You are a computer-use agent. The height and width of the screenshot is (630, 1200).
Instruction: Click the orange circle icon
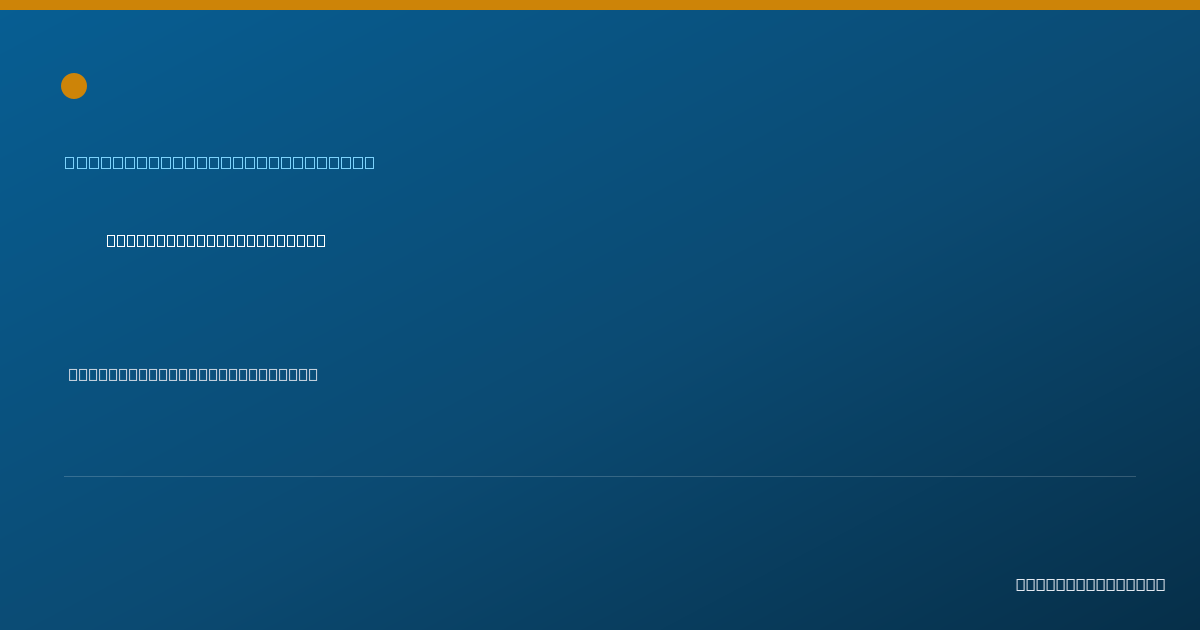click(x=74, y=86)
